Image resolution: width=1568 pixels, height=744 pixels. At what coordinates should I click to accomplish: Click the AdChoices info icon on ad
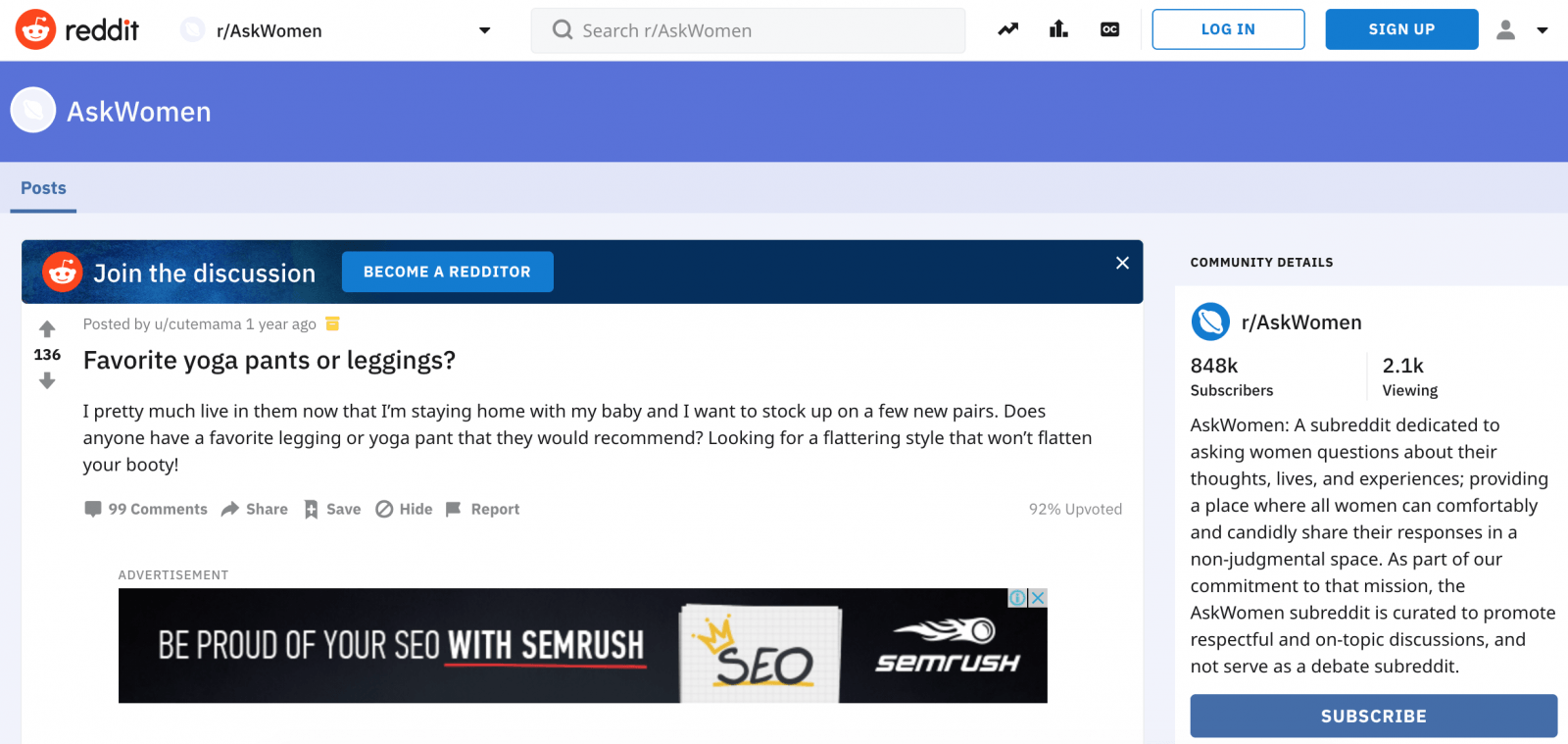coord(1018,598)
